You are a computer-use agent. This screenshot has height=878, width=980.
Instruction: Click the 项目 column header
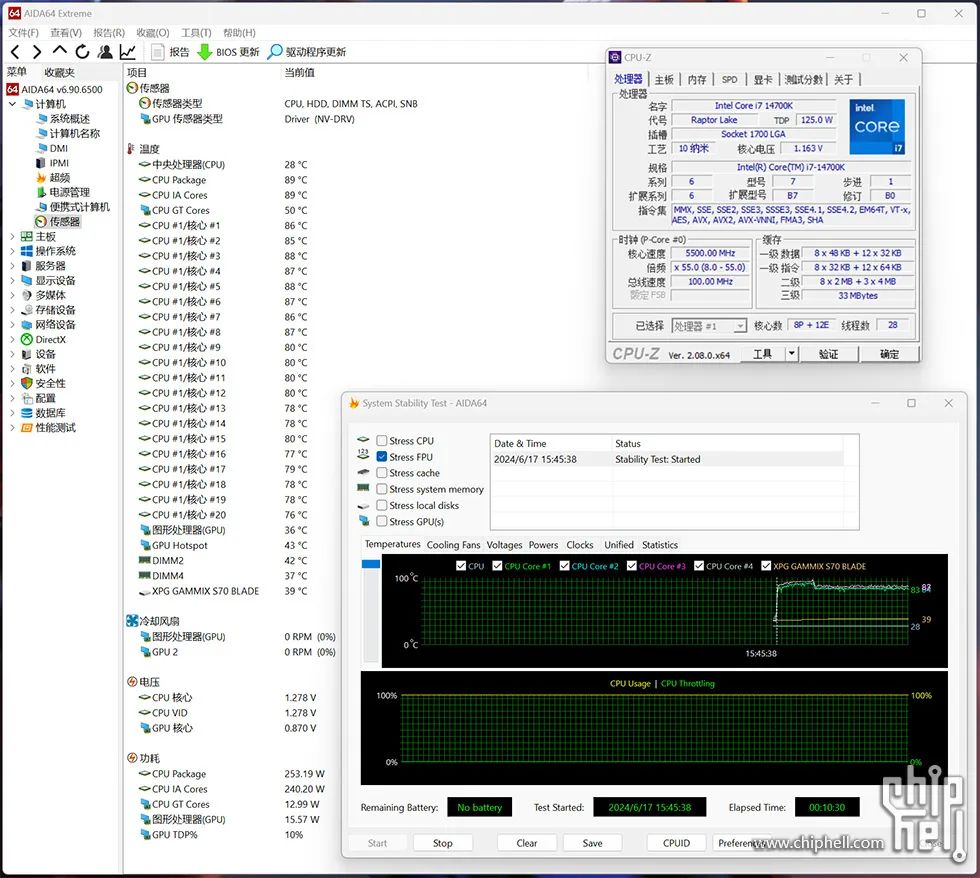click(x=137, y=72)
